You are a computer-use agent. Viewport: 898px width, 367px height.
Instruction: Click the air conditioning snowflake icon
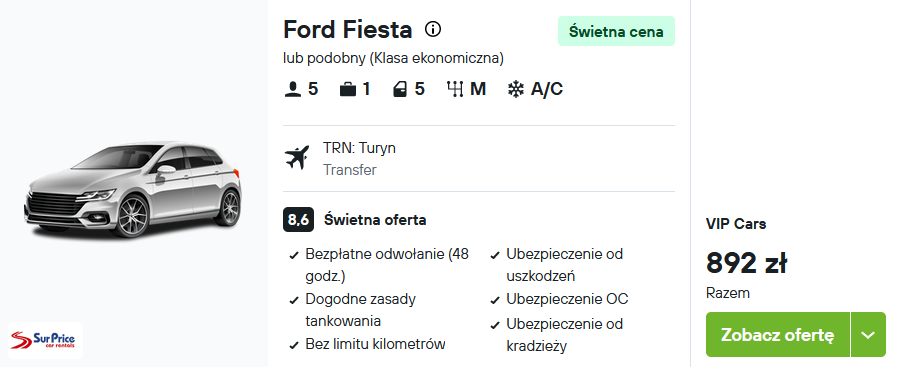click(516, 89)
